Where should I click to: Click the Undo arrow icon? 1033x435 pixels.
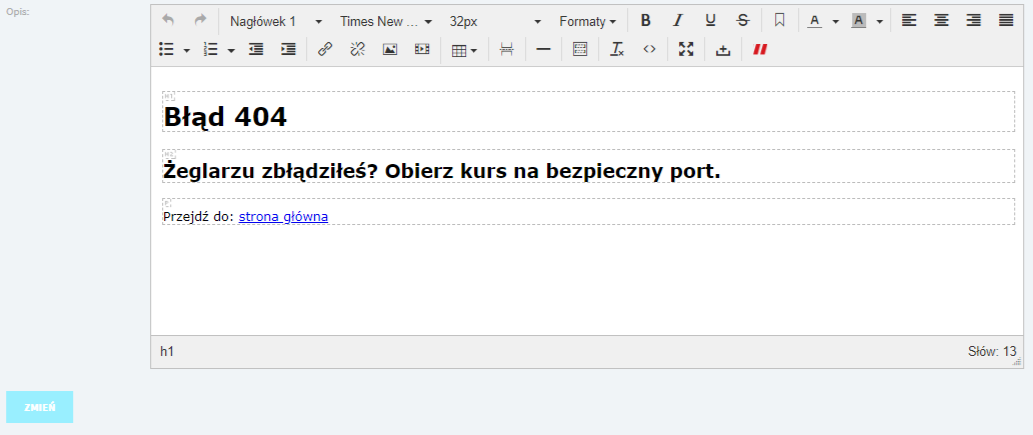point(168,20)
